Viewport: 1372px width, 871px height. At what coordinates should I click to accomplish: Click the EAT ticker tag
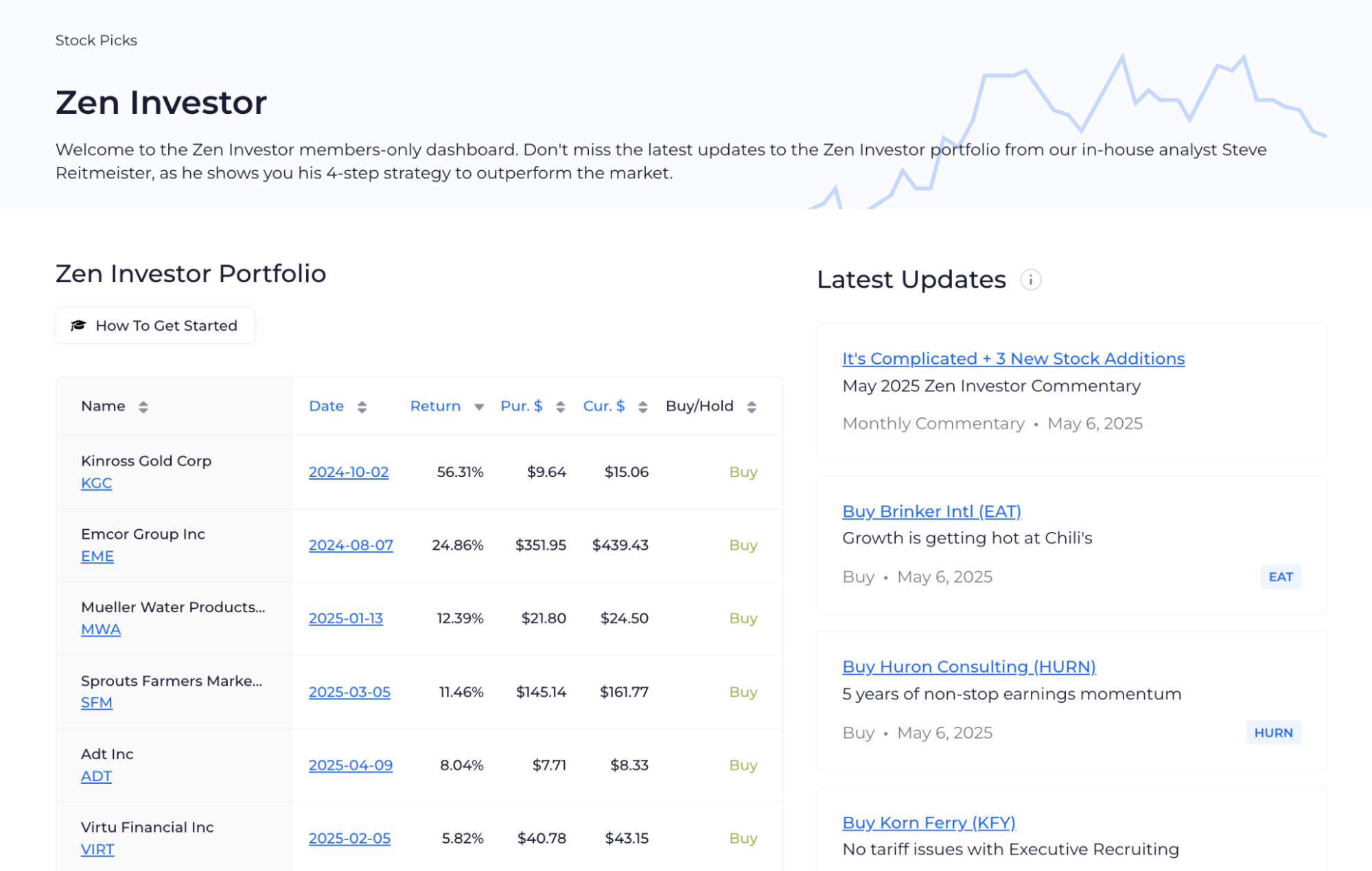point(1280,577)
